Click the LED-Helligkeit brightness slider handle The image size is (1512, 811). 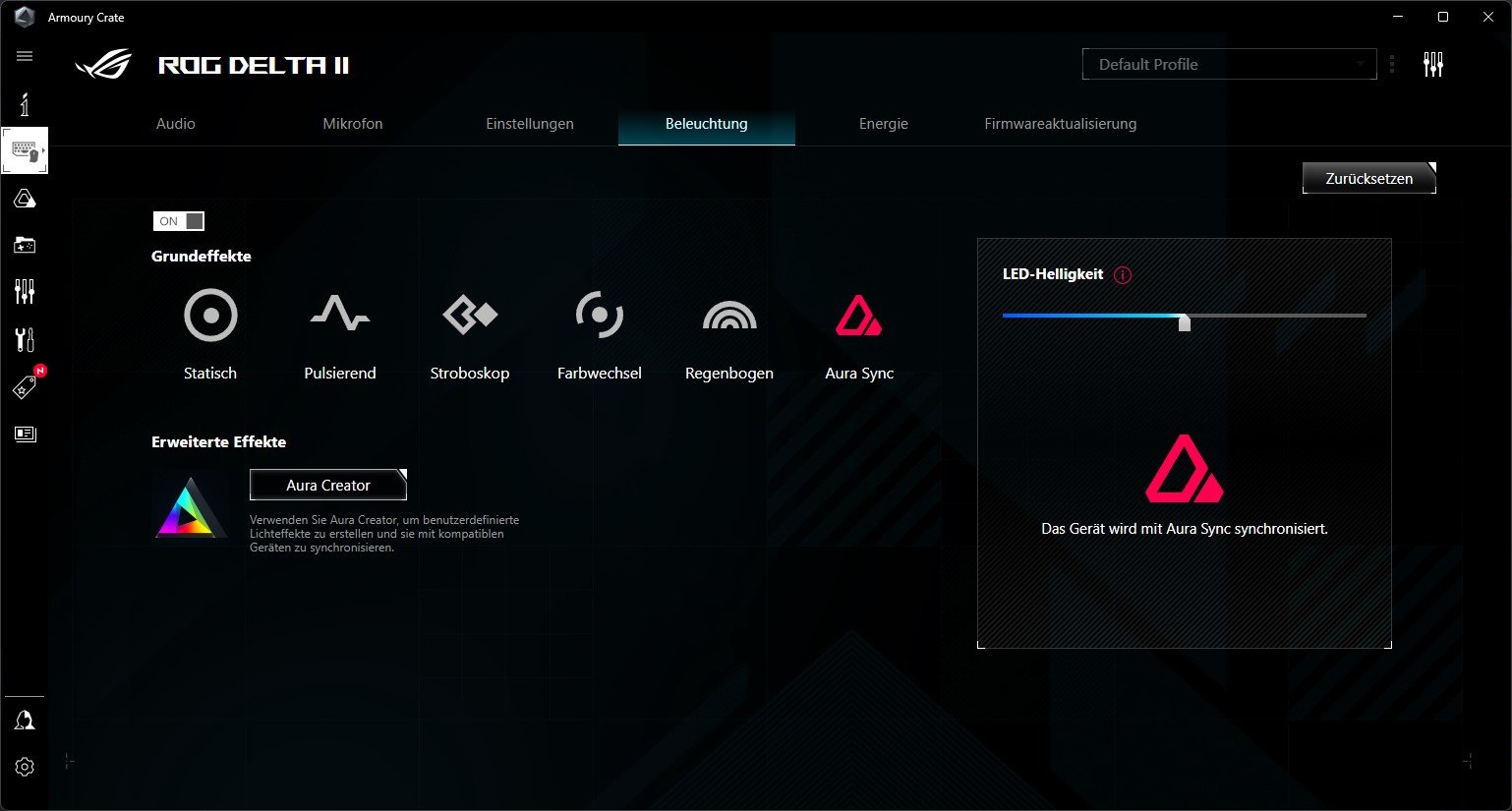click(1185, 321)
